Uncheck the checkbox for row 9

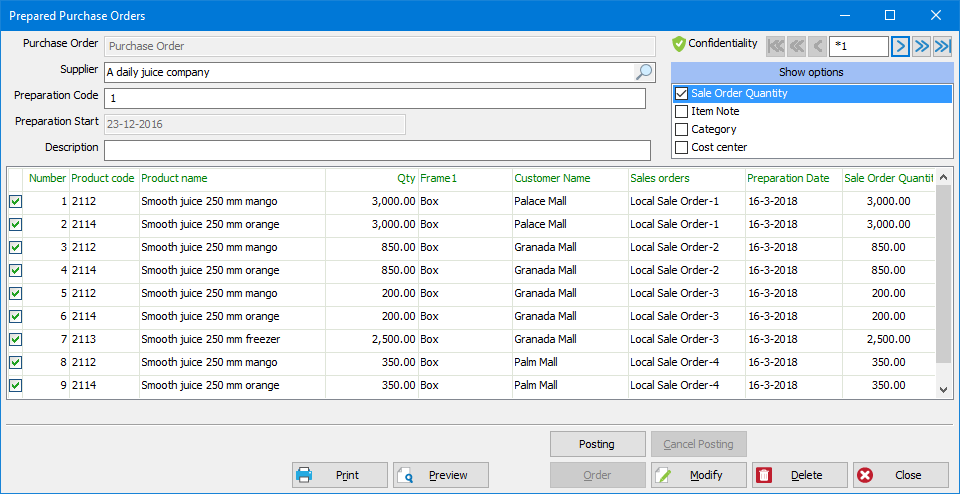[x=15, y=386]
